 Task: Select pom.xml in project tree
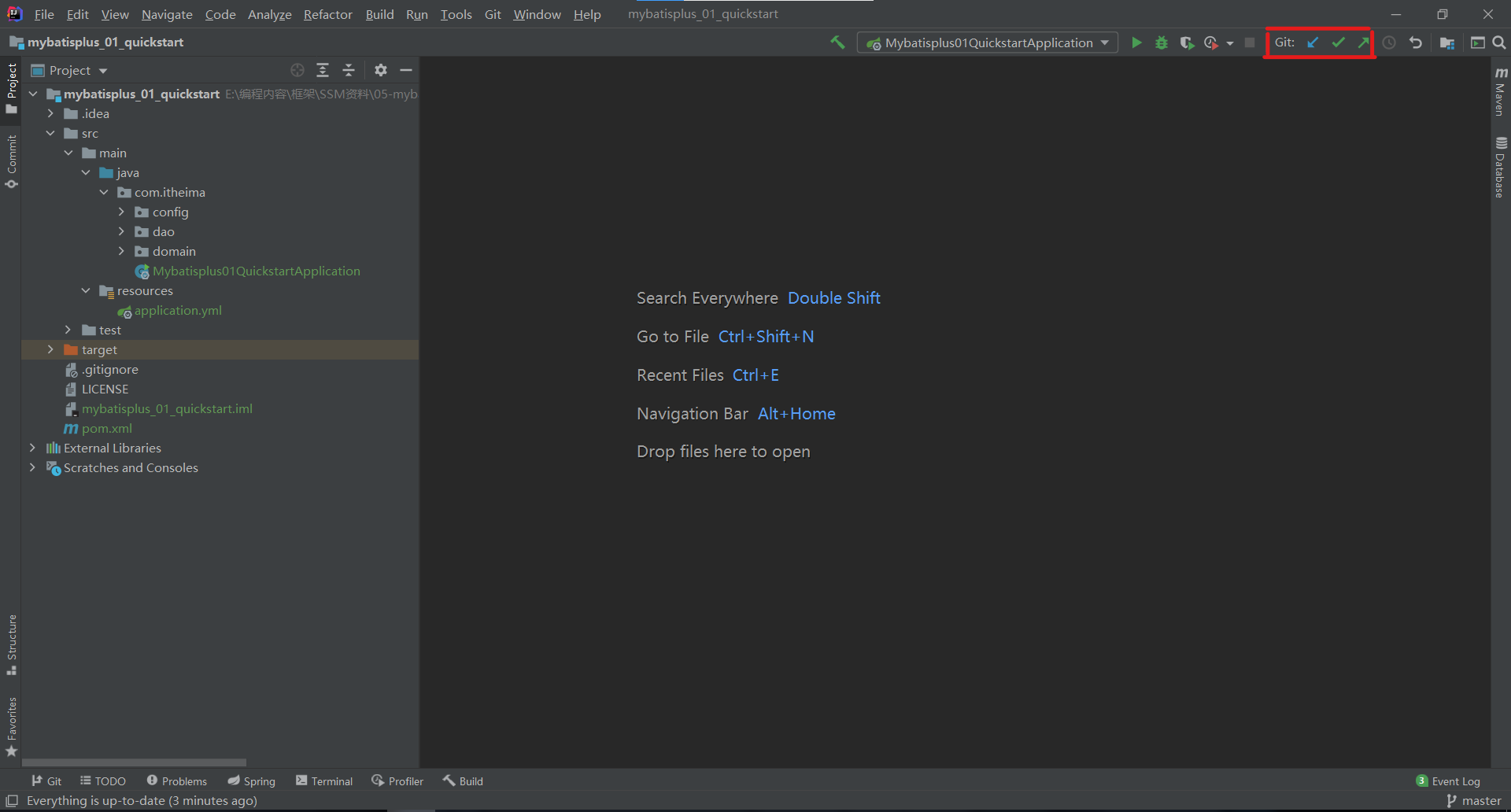[x=107, y=428]
